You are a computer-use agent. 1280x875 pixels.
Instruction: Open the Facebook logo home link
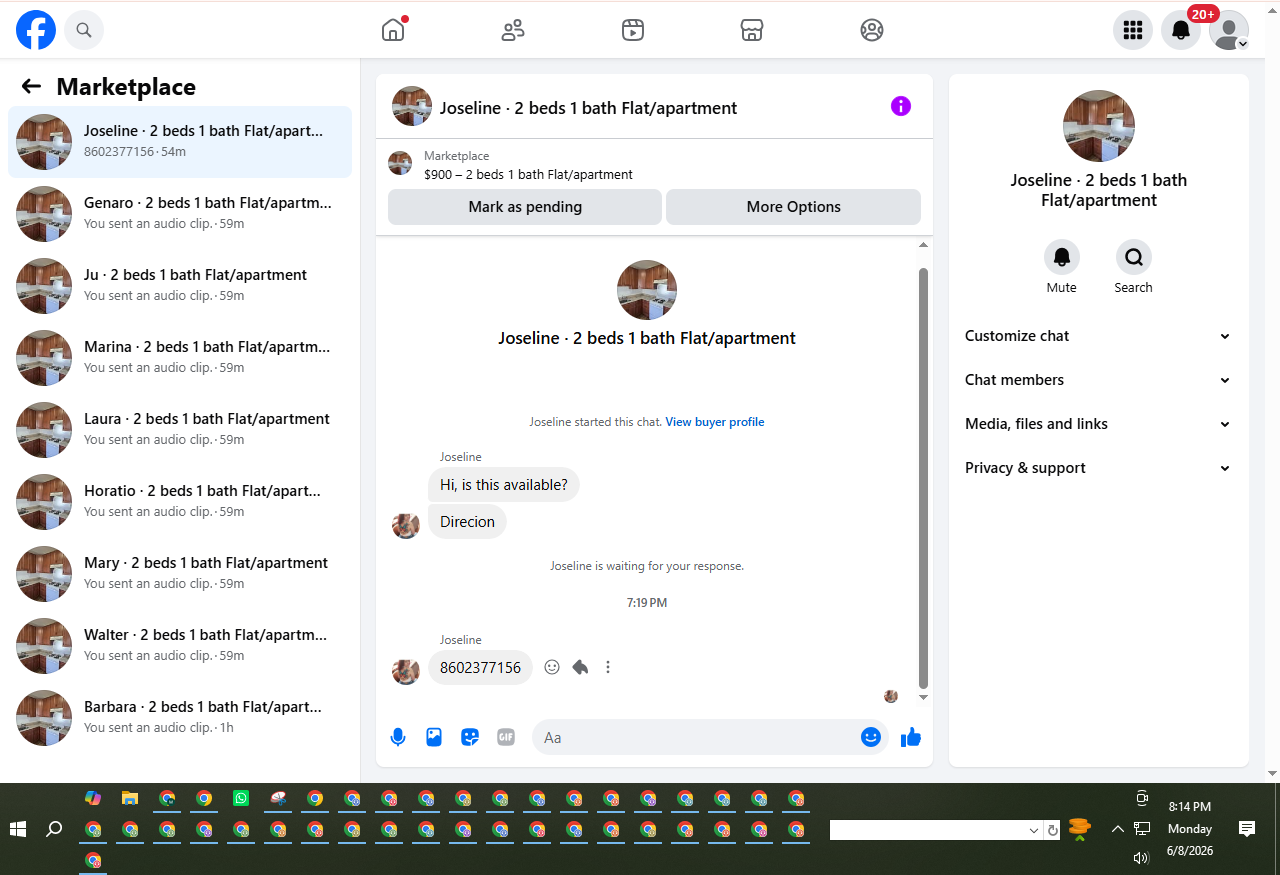click(x=36, y=30)
